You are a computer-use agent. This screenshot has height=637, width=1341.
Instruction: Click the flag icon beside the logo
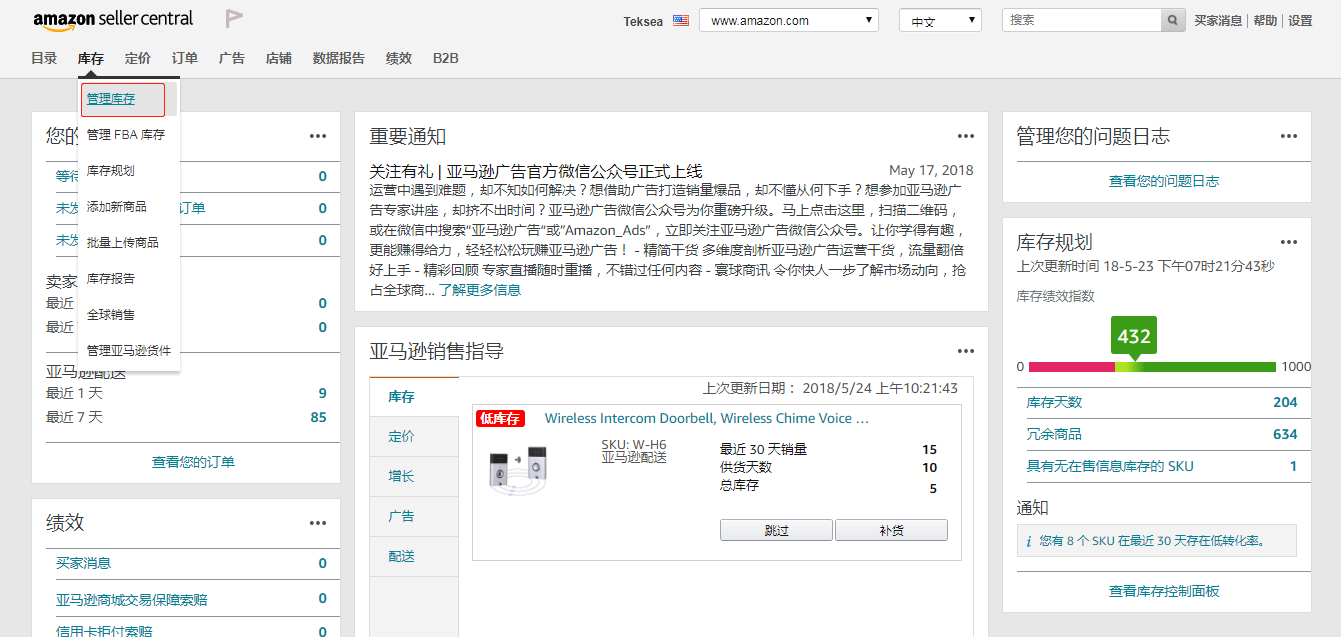tap(234, 19)
